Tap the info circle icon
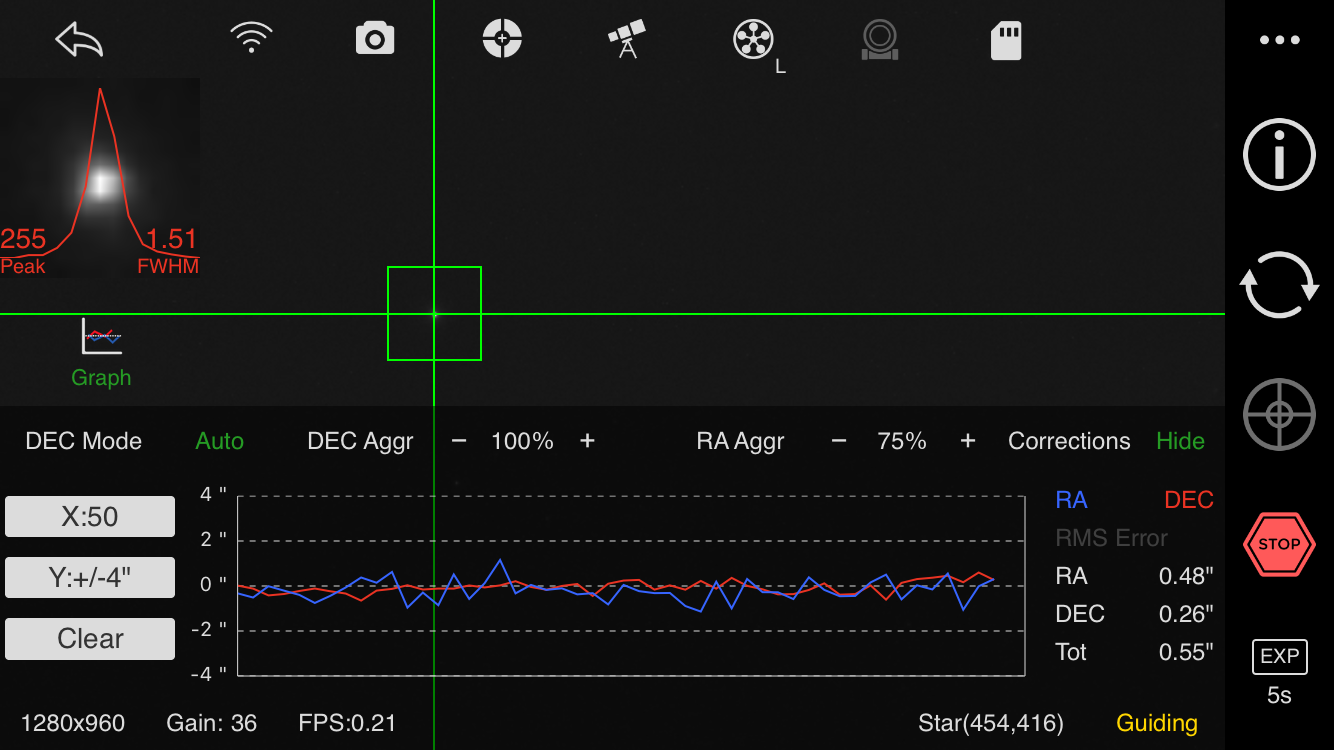Image resolution: width=1334 pixels, height=750 pixels. click(x=1279, y=154)
